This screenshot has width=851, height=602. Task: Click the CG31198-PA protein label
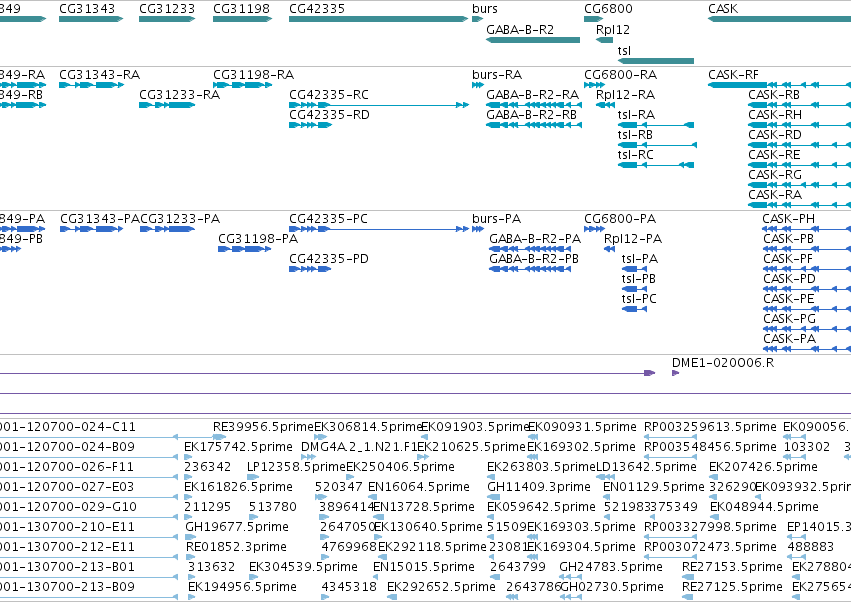point(258,239)
